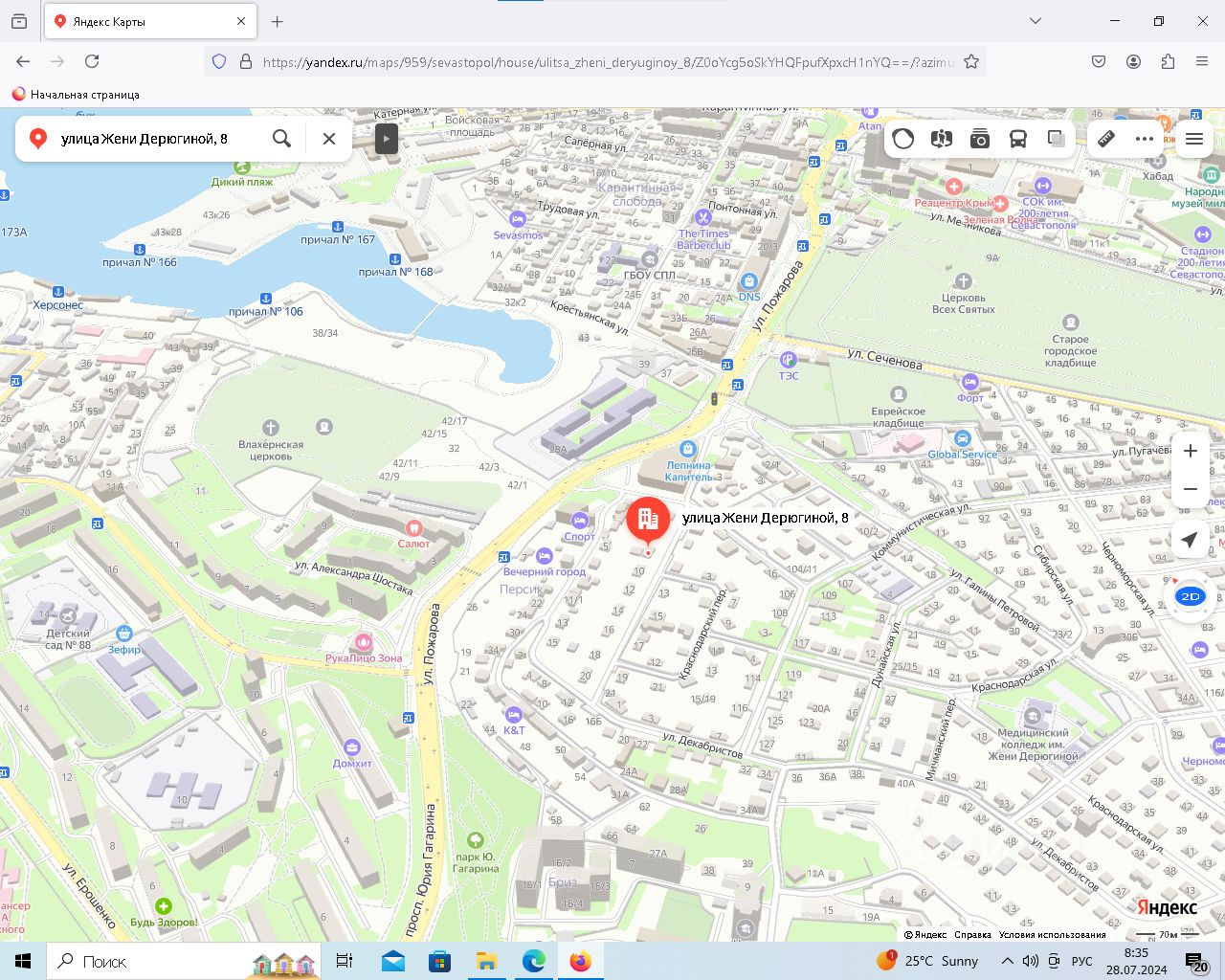Go back to the previous page

(x=23, y=61)
